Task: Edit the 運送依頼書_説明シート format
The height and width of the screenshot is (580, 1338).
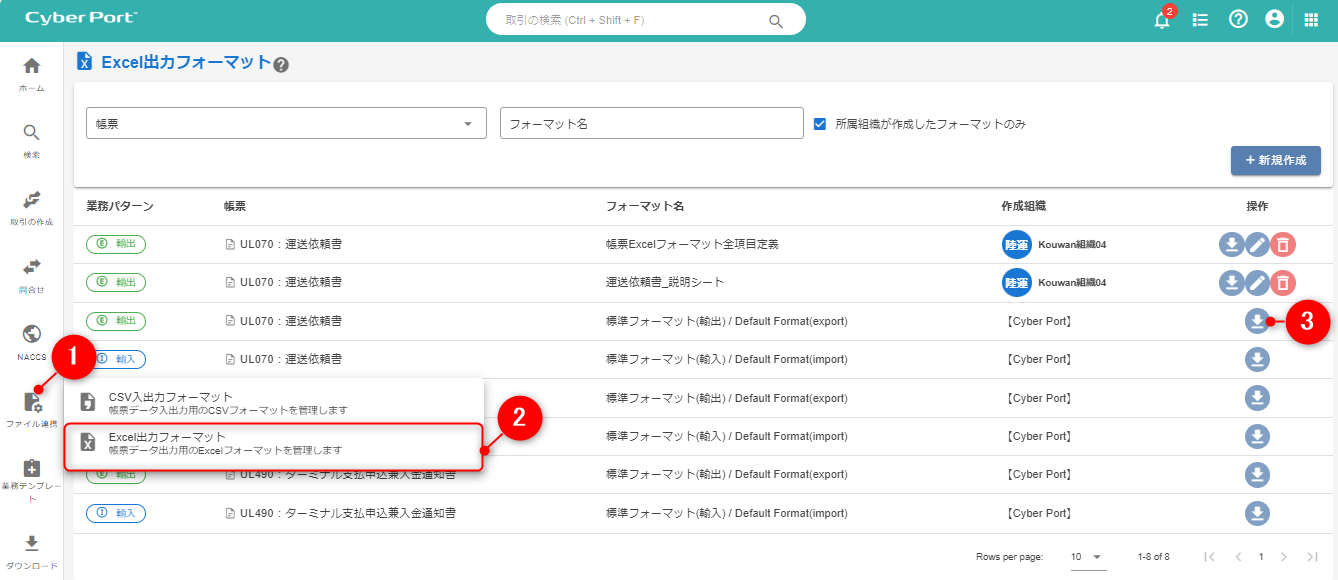Action: pyautogui.click(x=1257, y=283)
